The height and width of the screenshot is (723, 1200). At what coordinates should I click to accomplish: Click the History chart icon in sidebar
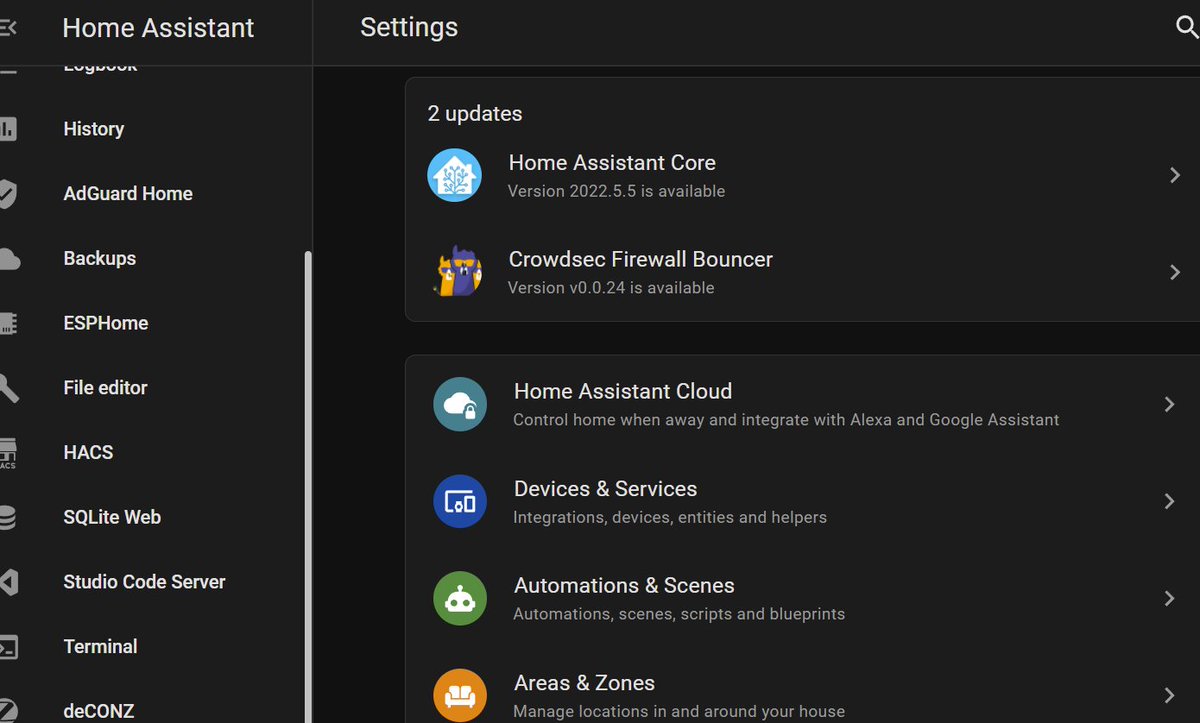[7, 129]
